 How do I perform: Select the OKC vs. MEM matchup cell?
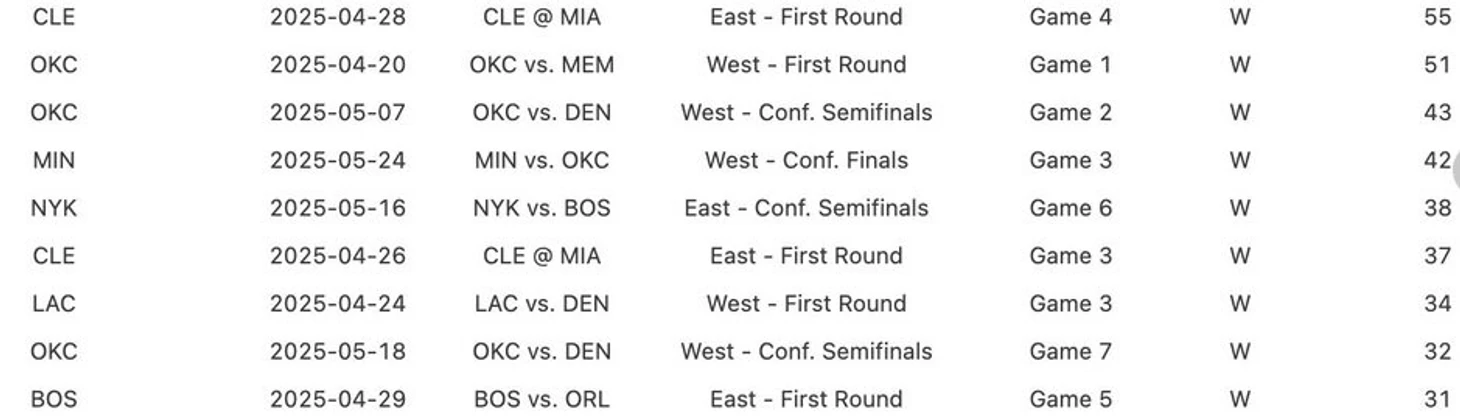point(542,65)
